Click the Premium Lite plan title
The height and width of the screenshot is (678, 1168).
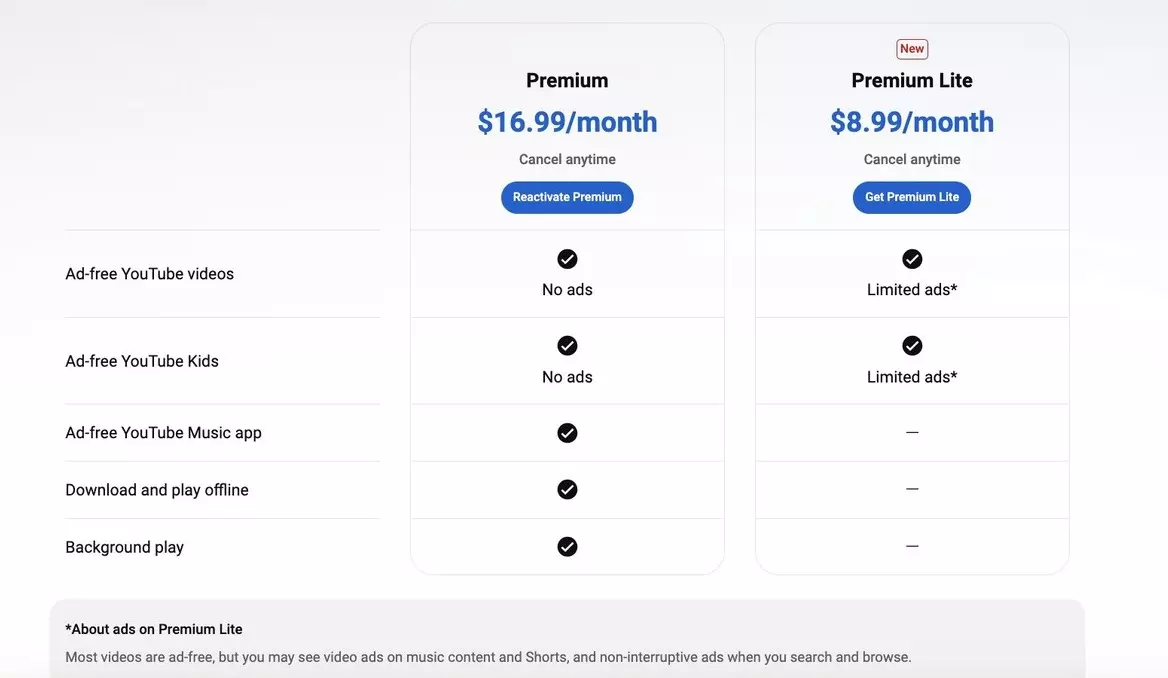[x=912, y=80]
